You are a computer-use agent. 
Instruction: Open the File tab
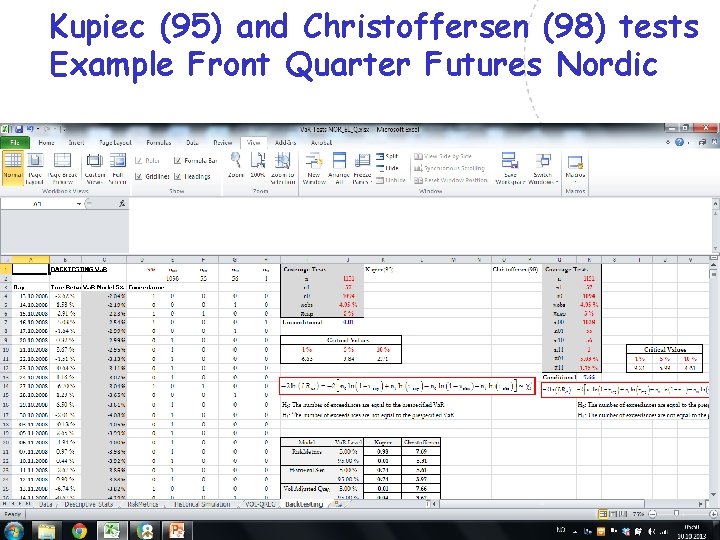tap(15, 142)
